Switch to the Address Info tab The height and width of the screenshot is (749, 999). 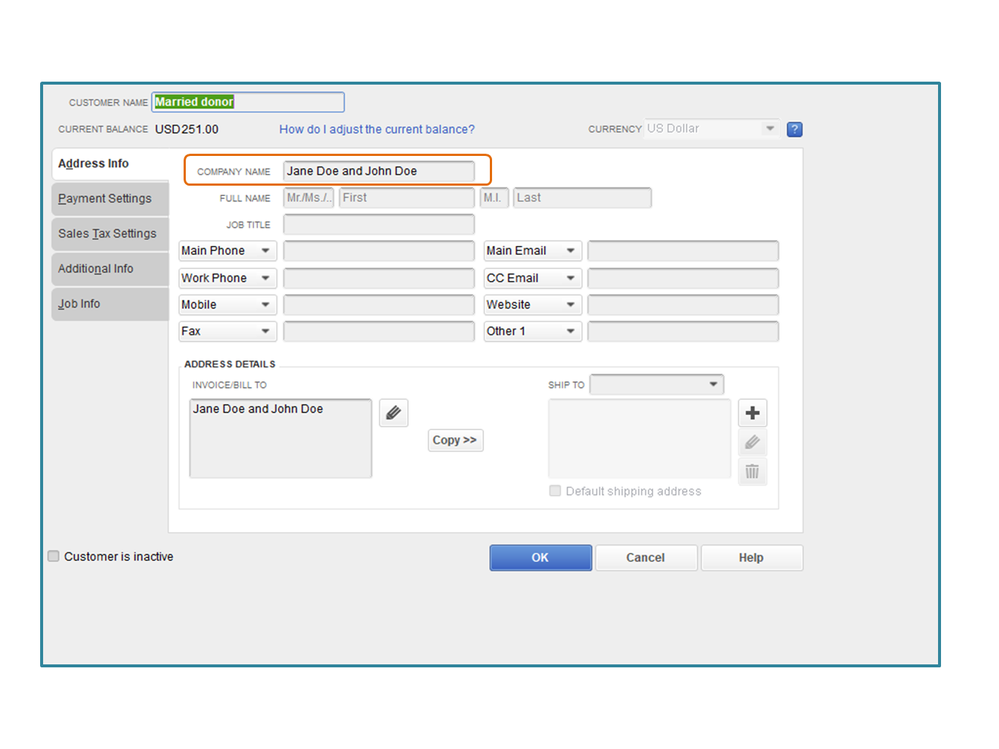point(110,164)
